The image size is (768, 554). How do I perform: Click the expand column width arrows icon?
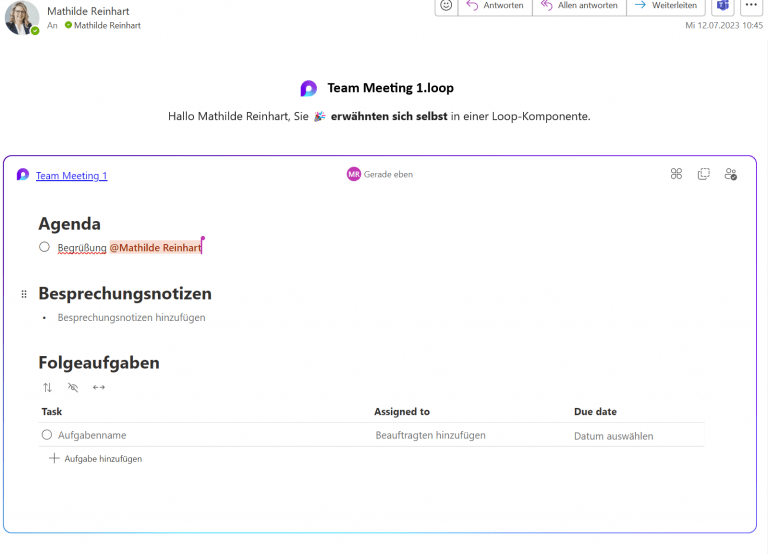pyautogui.click(x=99, y=387)
